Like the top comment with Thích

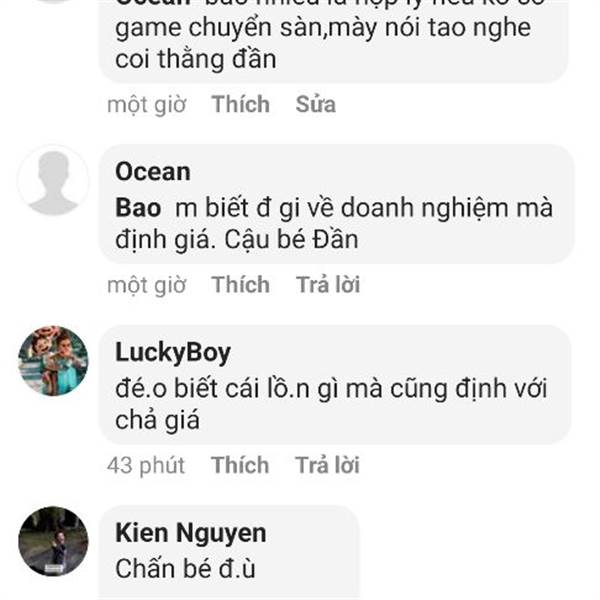241,104
